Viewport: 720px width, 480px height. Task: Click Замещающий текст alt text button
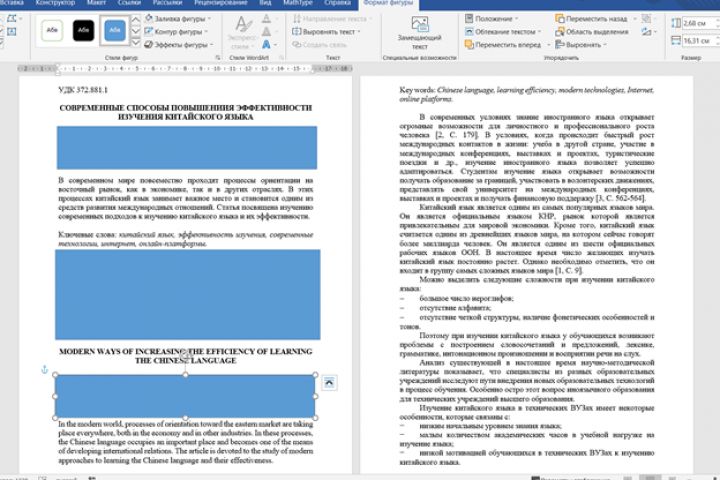tap(420, 33)
